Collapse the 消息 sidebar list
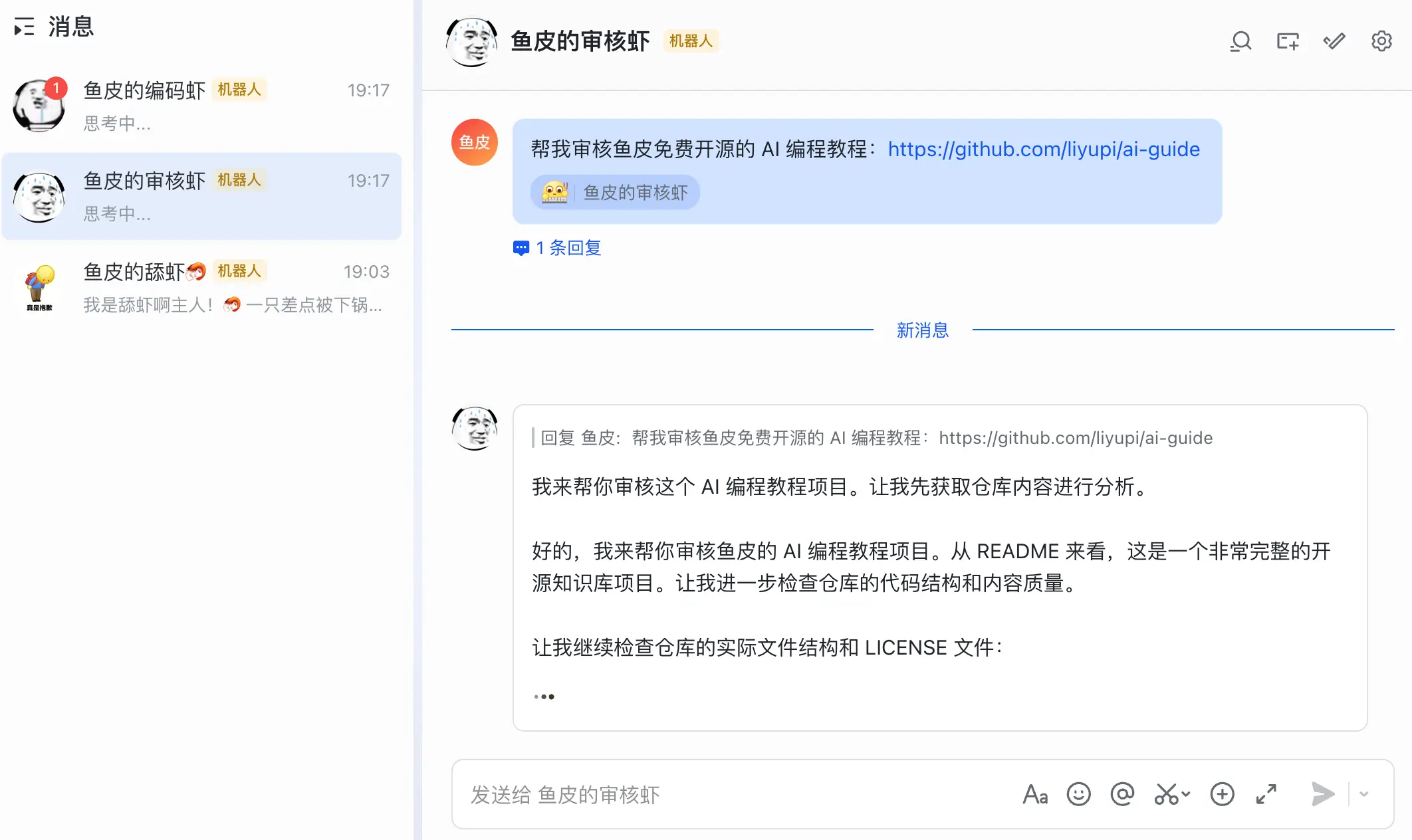The height and width of the screenshot is (840, 1412). pos(24,27)
